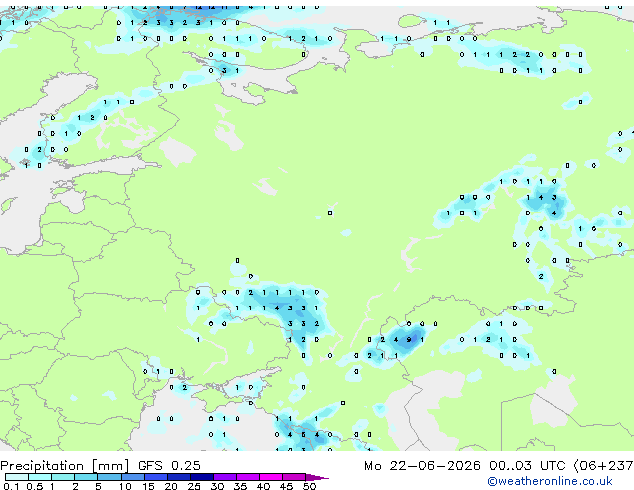The image size is (634, 490).
Task: Click the over-50 arrow tip of legend
Action: tap(317, 477)
